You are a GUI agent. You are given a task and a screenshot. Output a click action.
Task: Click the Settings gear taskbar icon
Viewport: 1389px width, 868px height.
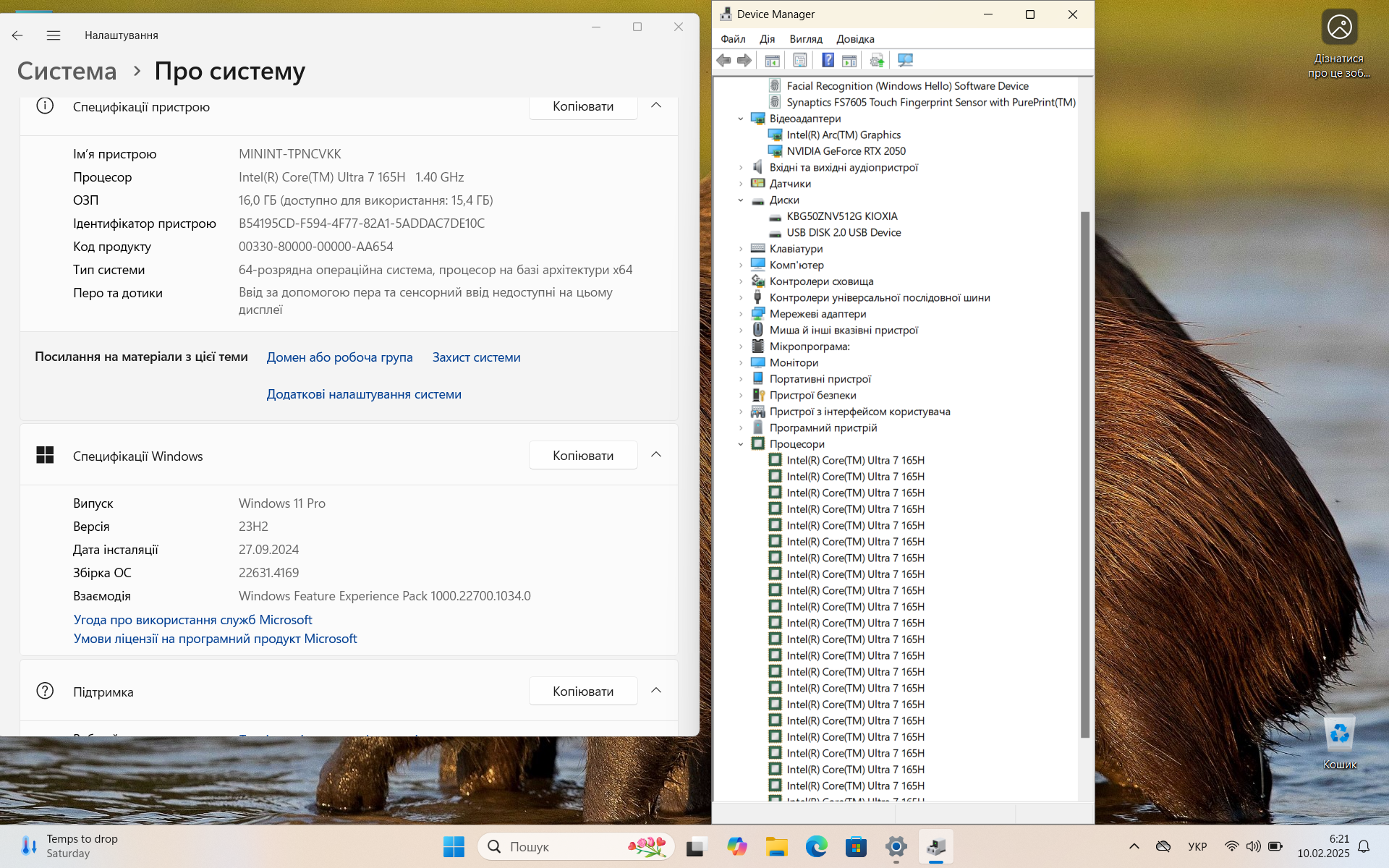pyautogui.click(x=896, y=846)
